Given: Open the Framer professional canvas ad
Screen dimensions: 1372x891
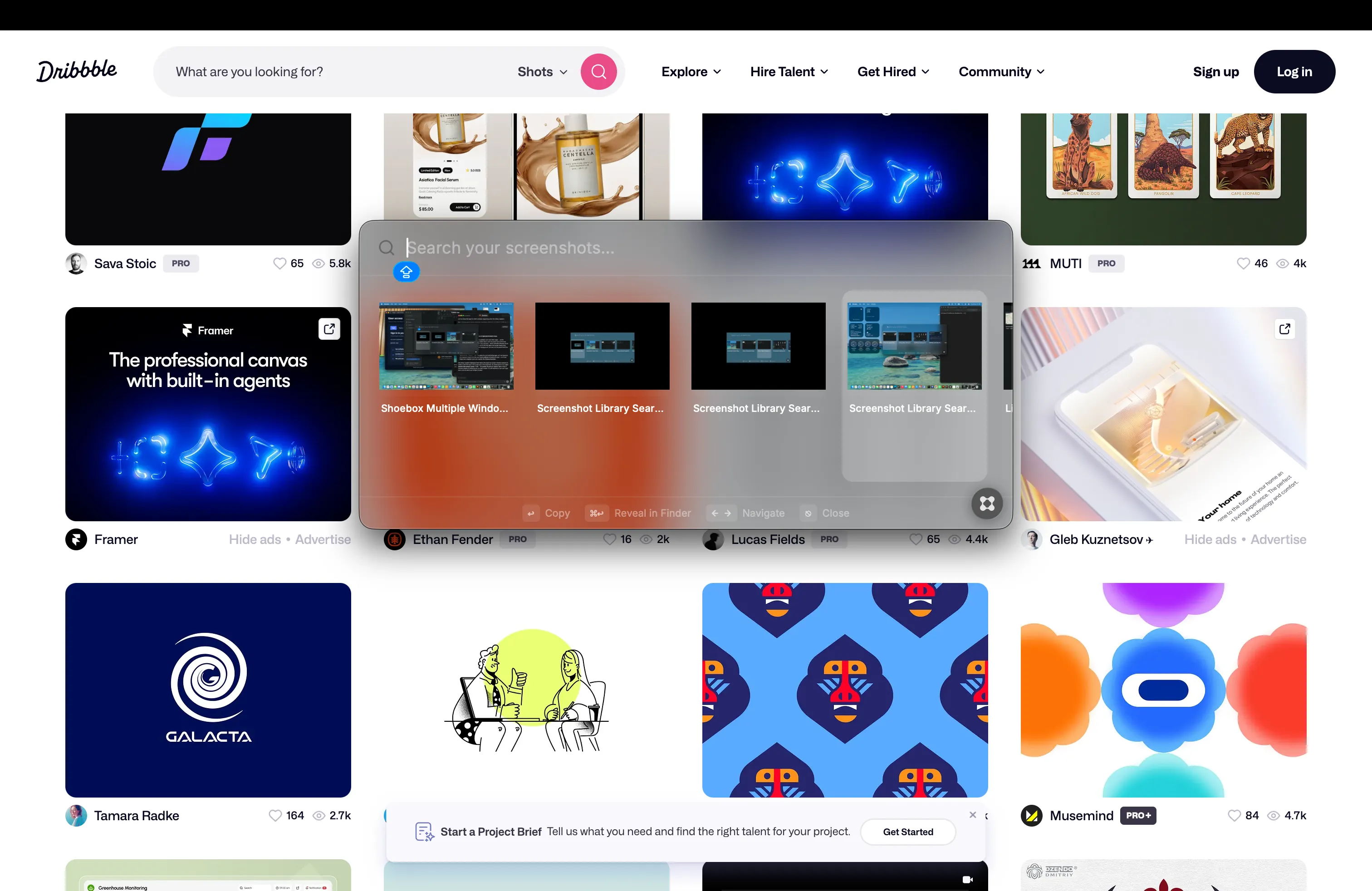Looking at the screenshot, I should pyautogui.click(x=208, y=414).
